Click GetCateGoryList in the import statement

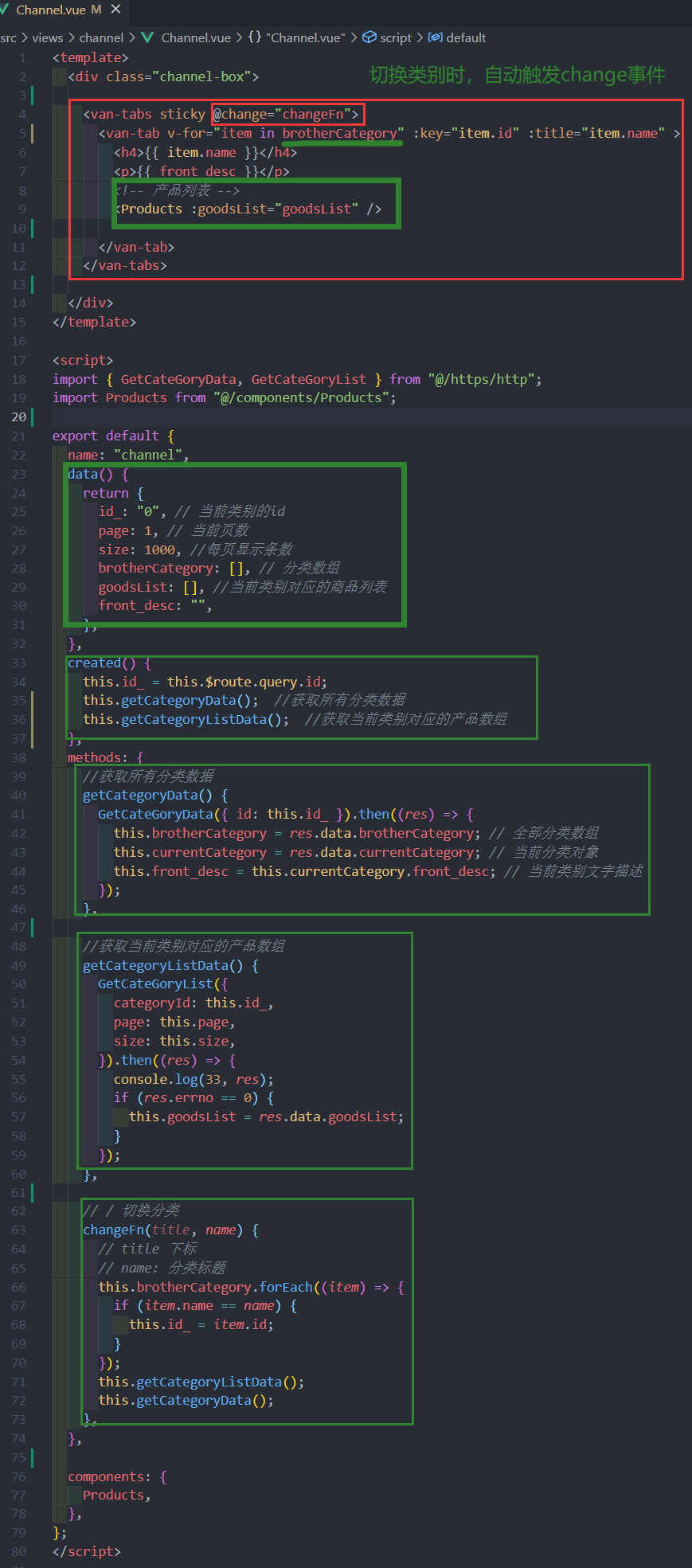[x=309, y=379]
